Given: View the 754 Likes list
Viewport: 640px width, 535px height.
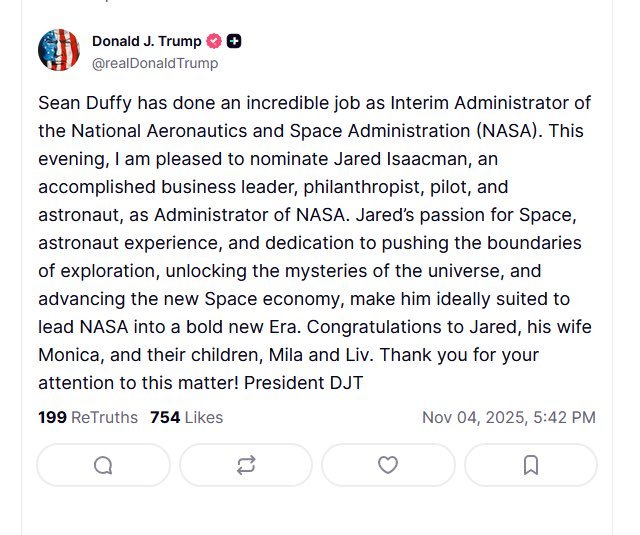Looking at the screenshot, I should (186, 417).
